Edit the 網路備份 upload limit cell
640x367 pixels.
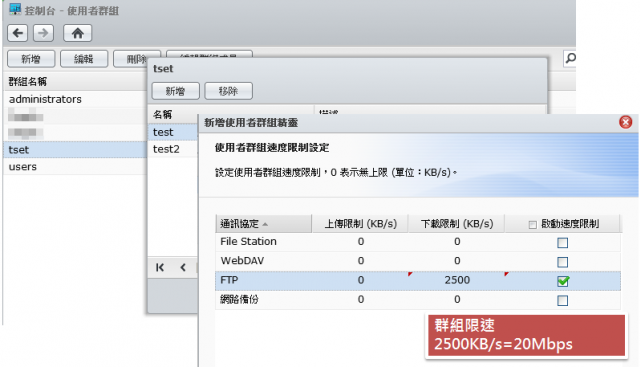click(x=360, y=300)
